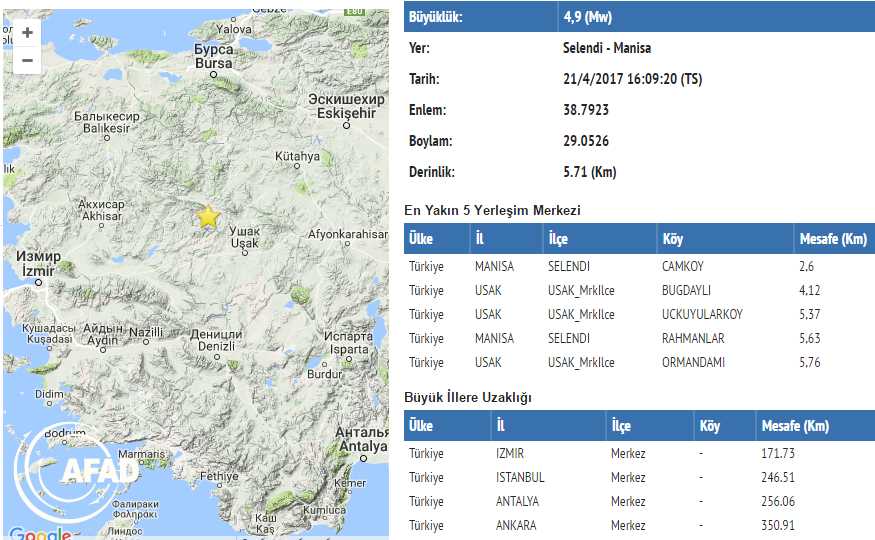Select the Selendi - Manisa location text
Viewport: 875px width, 540px height.
click(x=607, y=48)
